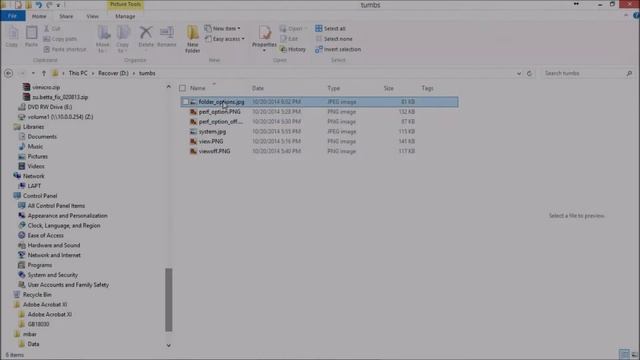
Task: Click the navigation pane scroll-down arrow
Action: [x=169, y=345]
